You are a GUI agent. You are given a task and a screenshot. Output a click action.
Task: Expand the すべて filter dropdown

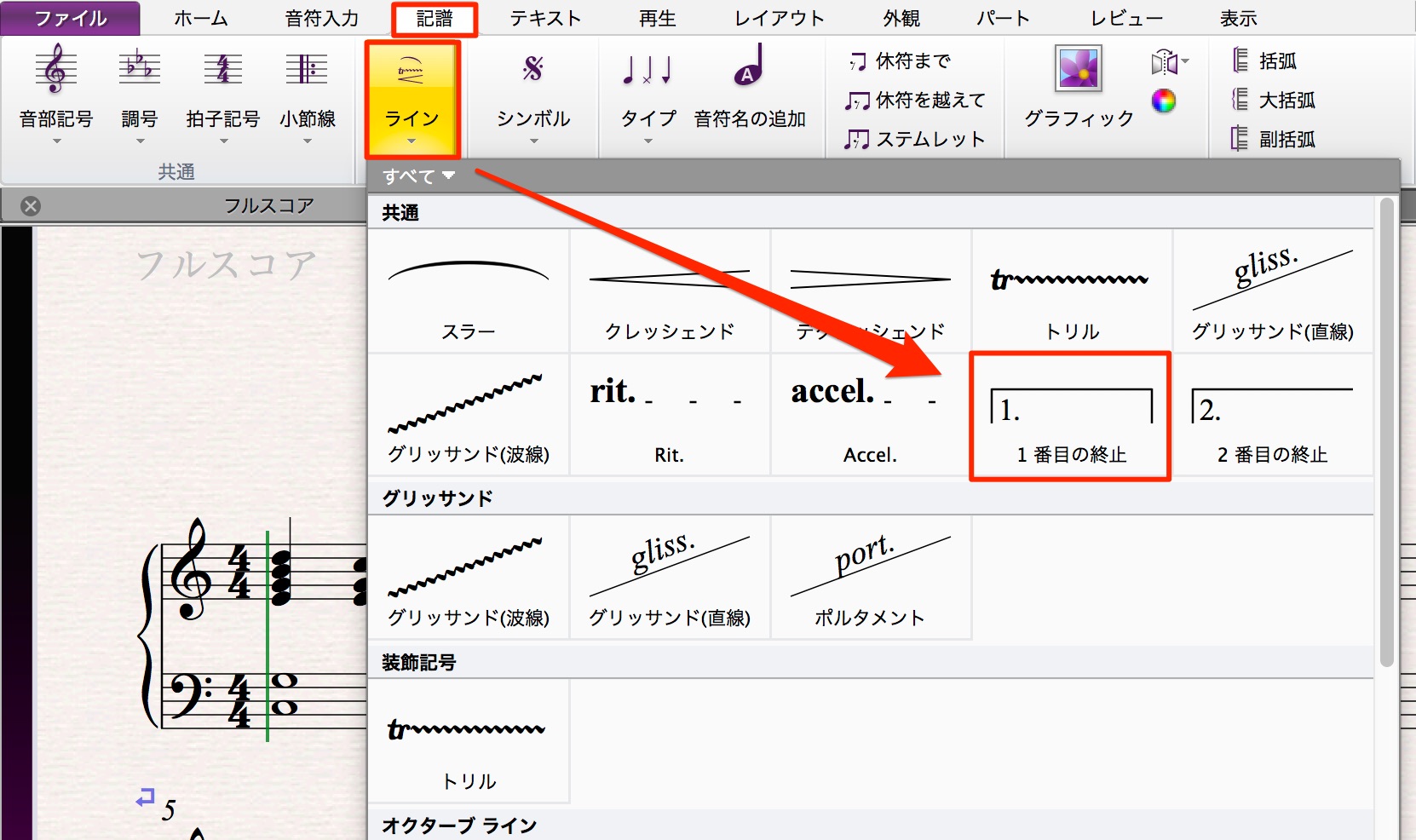418,176
